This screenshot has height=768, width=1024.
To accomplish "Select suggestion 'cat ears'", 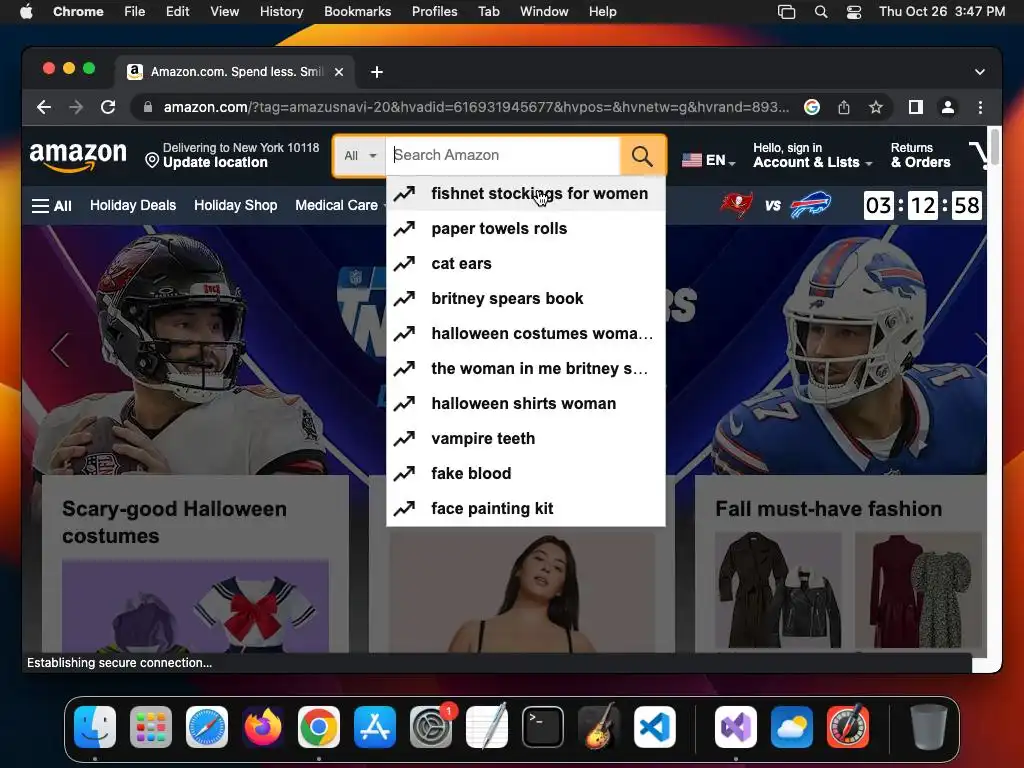I will [x=526, y=264].
